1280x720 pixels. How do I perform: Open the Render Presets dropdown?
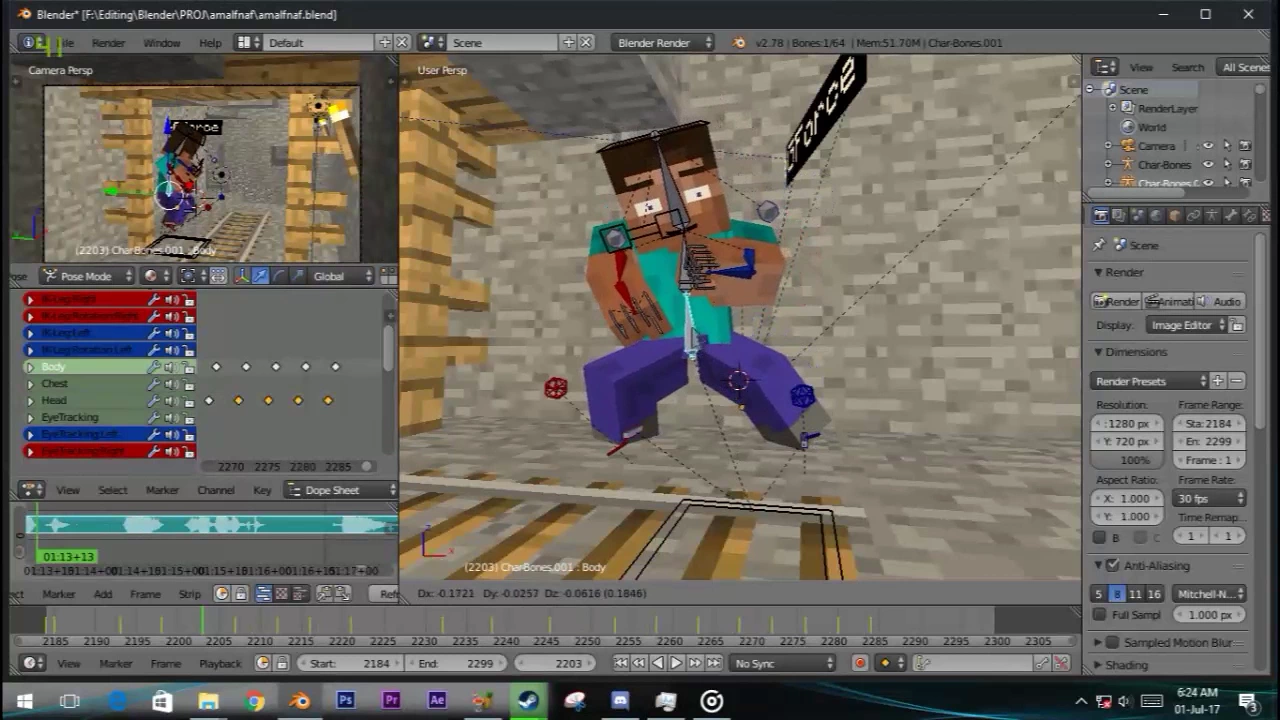pyautogui.click(x=1150, y=381)
